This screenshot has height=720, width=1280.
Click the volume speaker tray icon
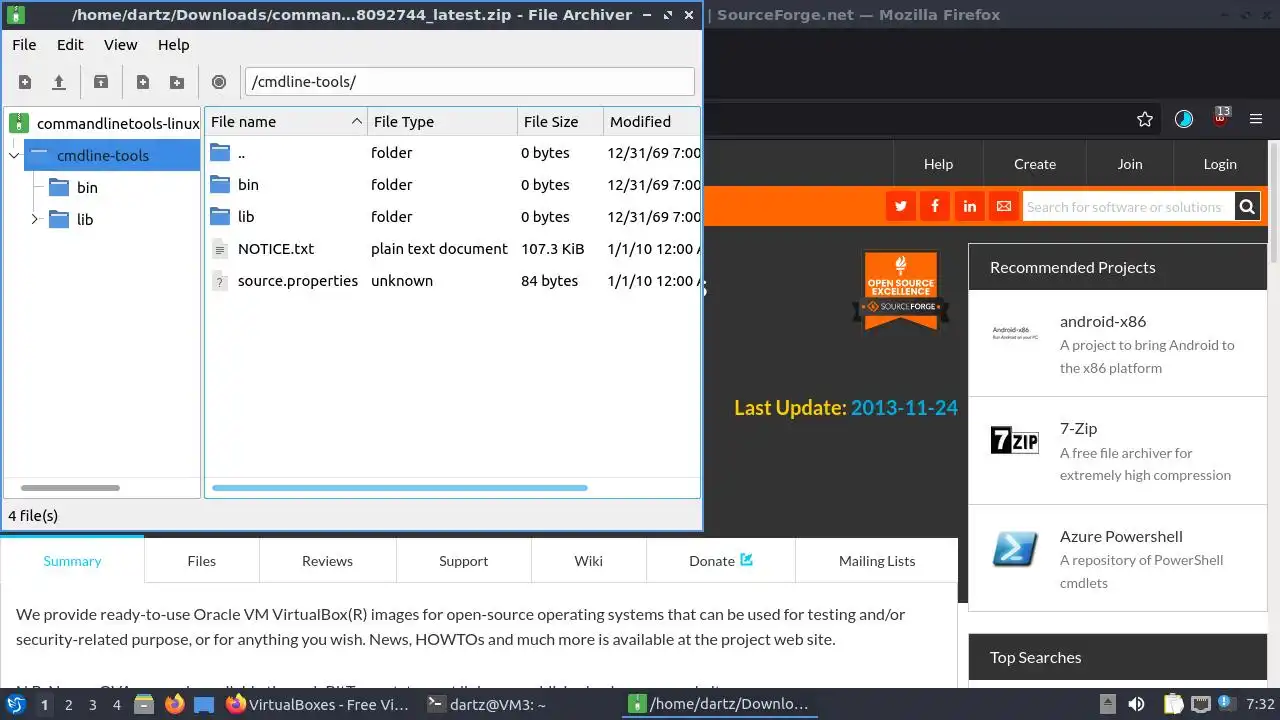click(1136, 705)
